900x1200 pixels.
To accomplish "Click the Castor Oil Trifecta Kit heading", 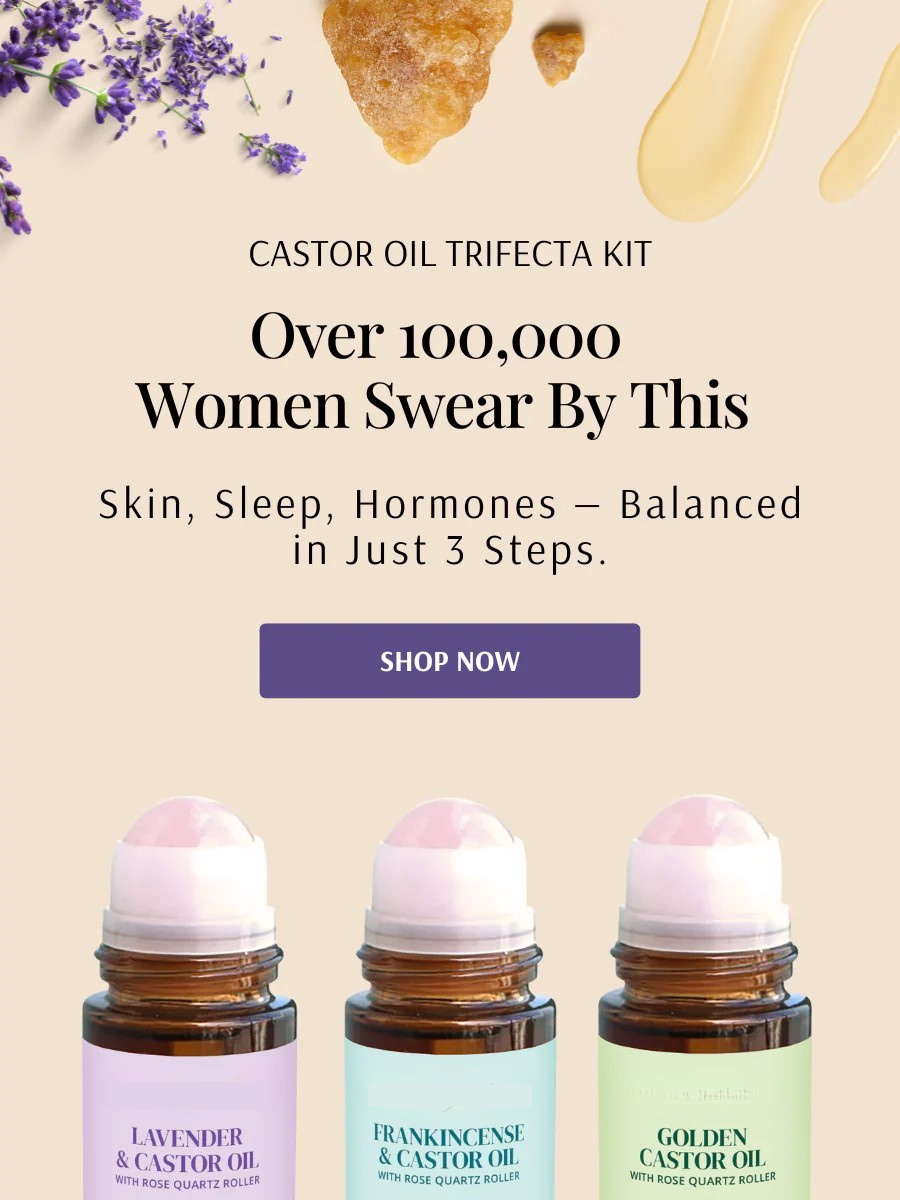I will [450, 254].
